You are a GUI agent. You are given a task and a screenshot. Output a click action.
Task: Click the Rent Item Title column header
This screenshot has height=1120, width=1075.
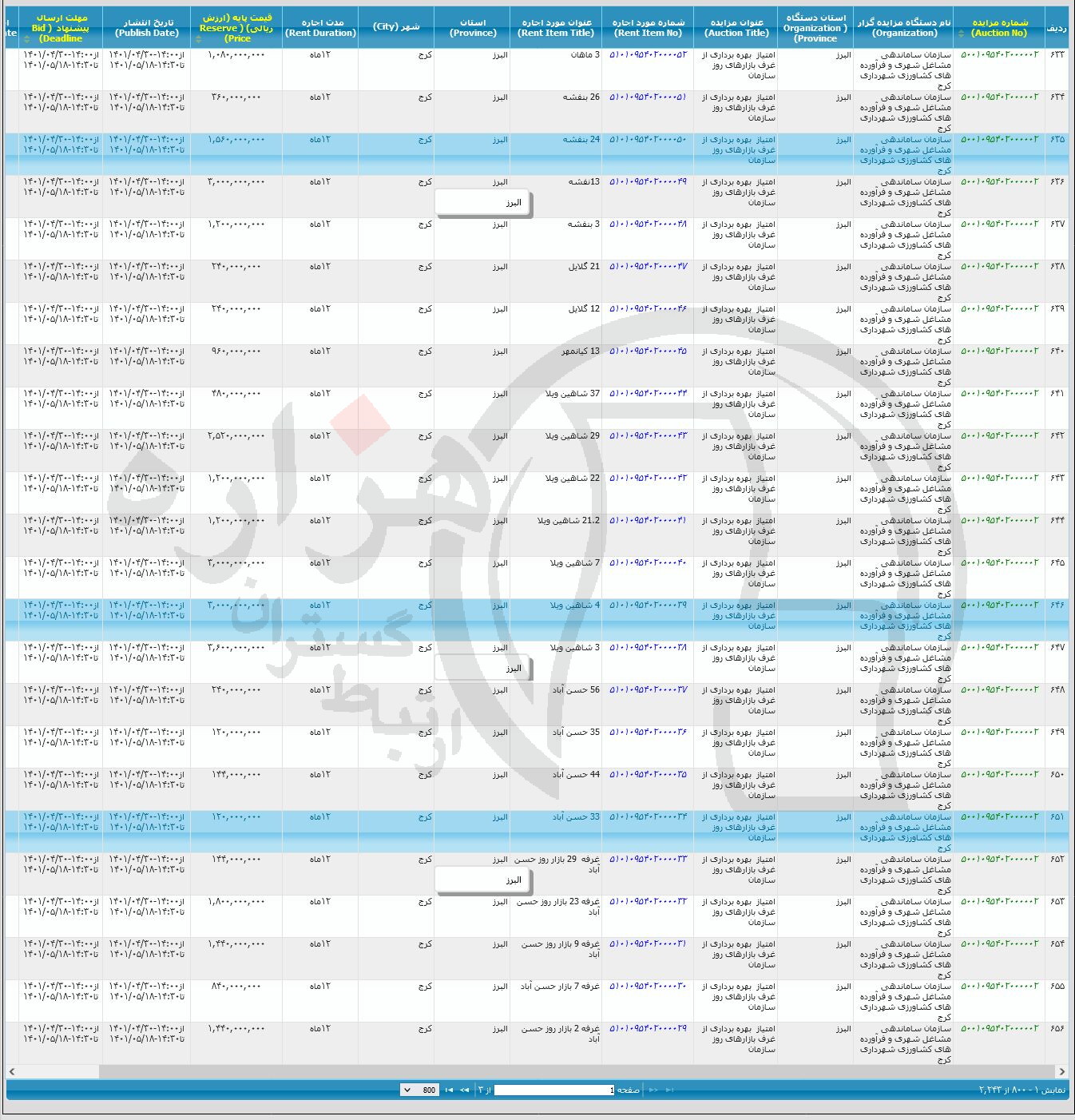[x=556, y=28]
